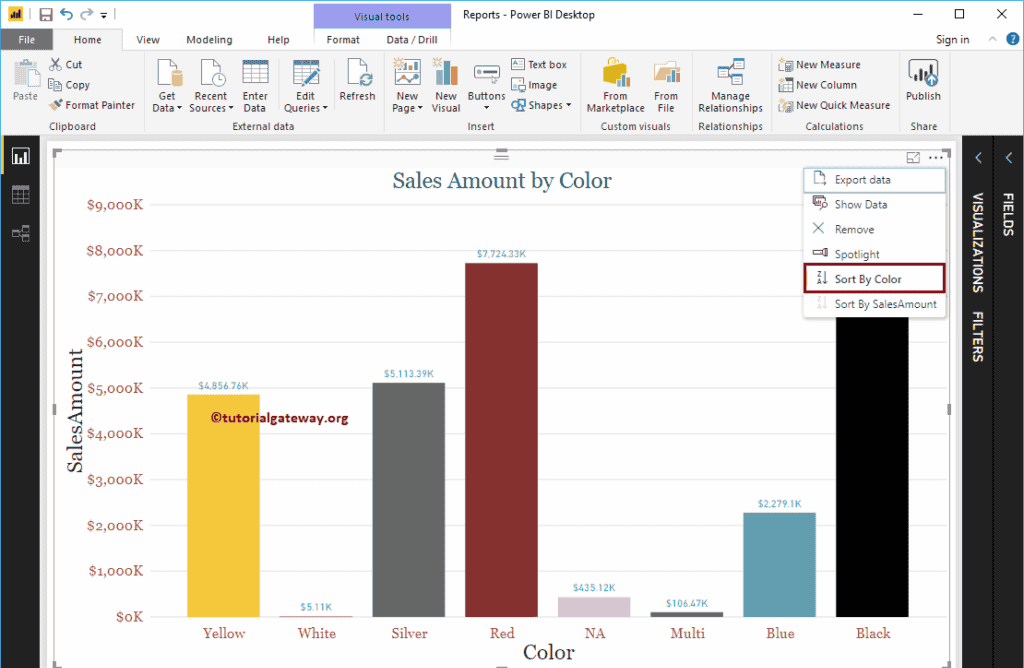
Task: Click the visual's top drag handle grip
Action: (x=502, y=154)
